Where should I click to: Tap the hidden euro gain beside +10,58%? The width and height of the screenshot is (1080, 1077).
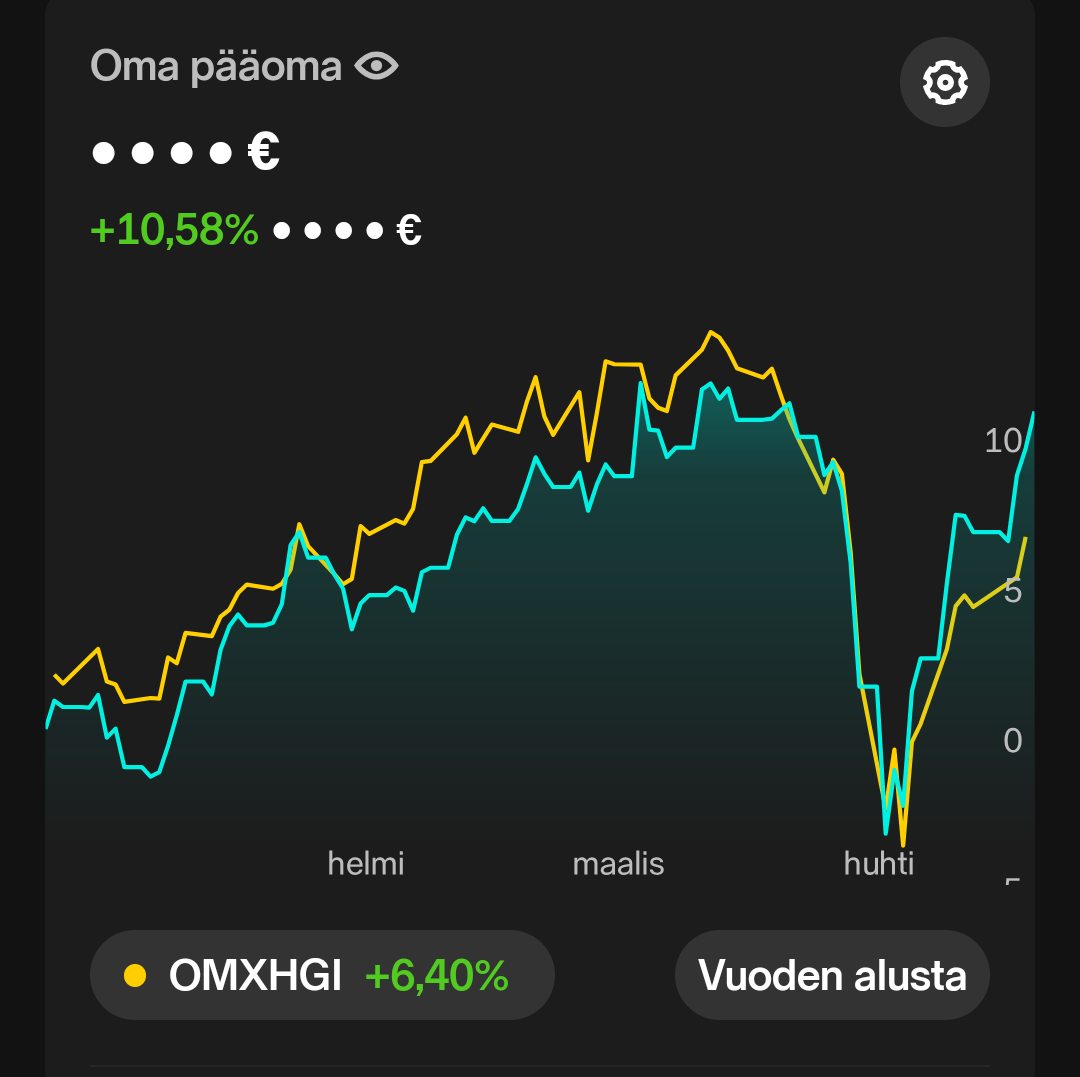click(x=346, y=231)
